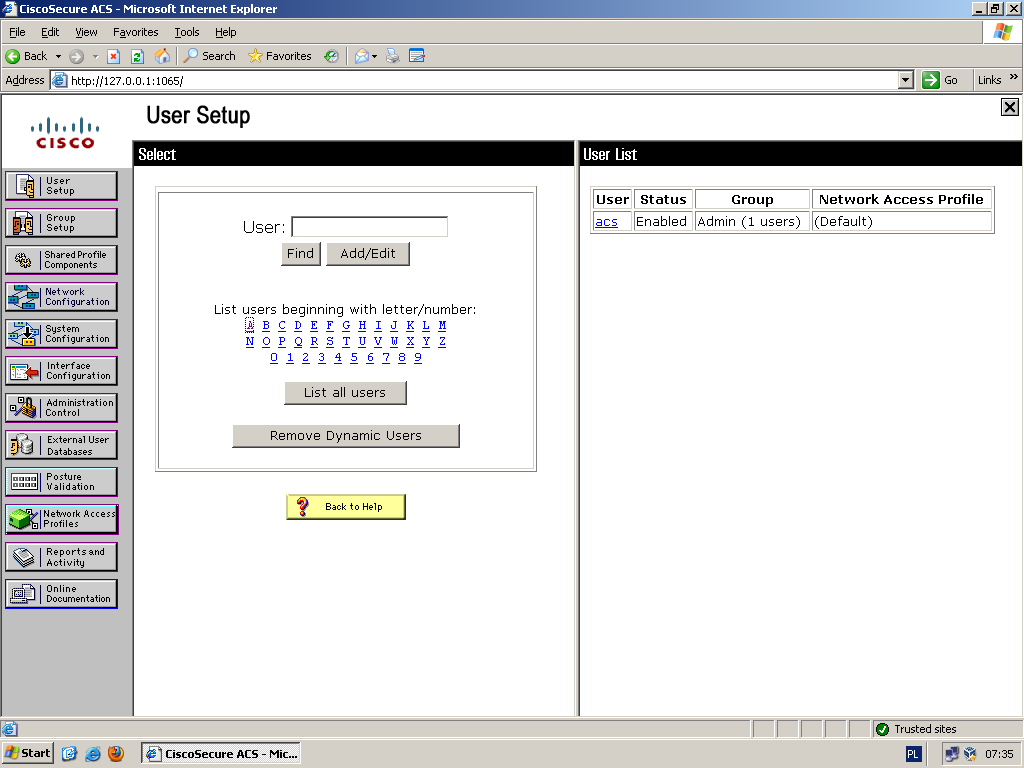Expand the address bar dropdown arrow
Screen dimensions: 1024x768
point(905,80)
